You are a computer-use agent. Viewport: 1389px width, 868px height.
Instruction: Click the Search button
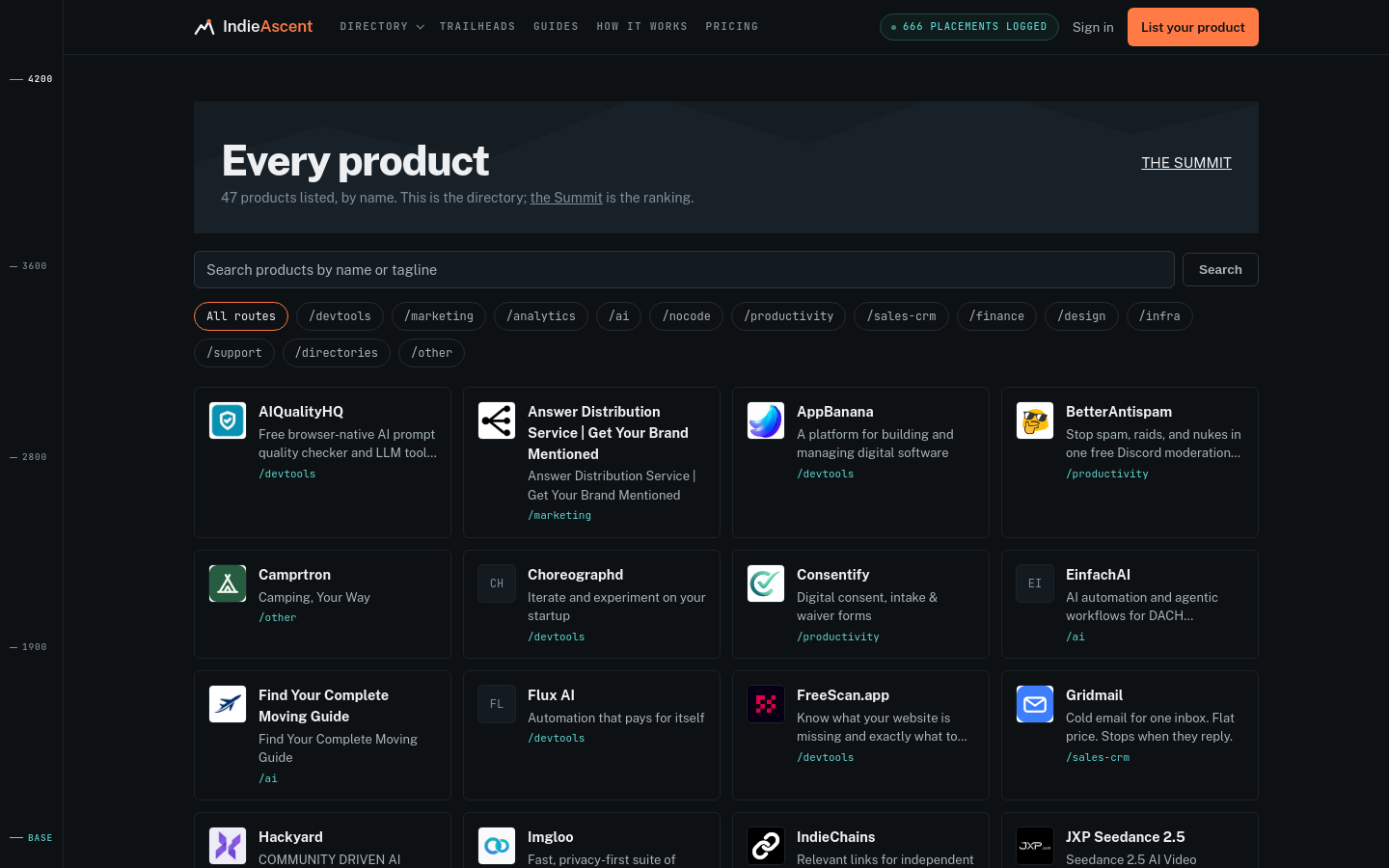click(x=1220, y=270)
